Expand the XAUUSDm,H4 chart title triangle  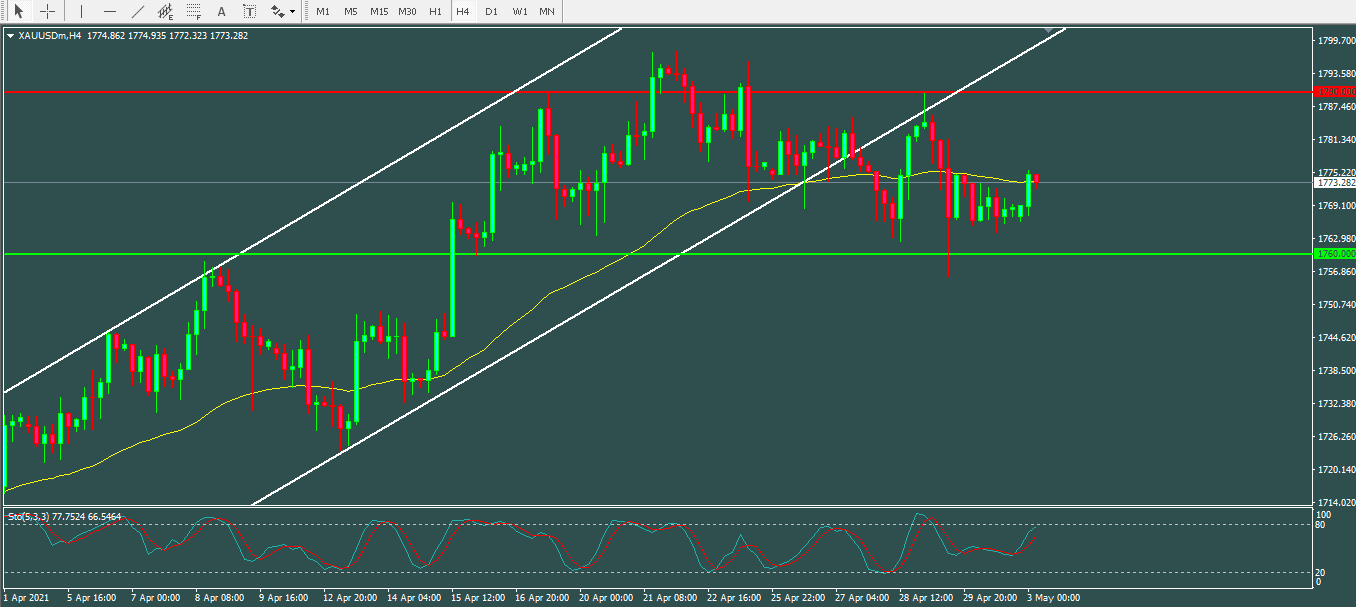click(x=11, y=36)
